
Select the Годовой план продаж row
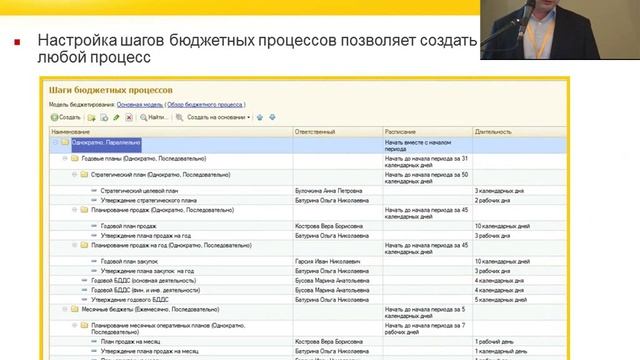pos(308,226)
